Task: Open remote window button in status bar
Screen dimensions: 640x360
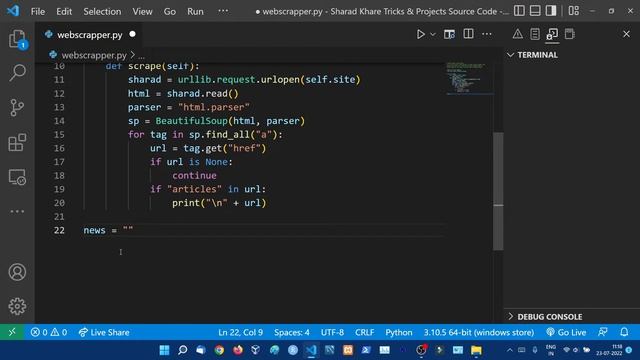Action: [x=12, y=332]
